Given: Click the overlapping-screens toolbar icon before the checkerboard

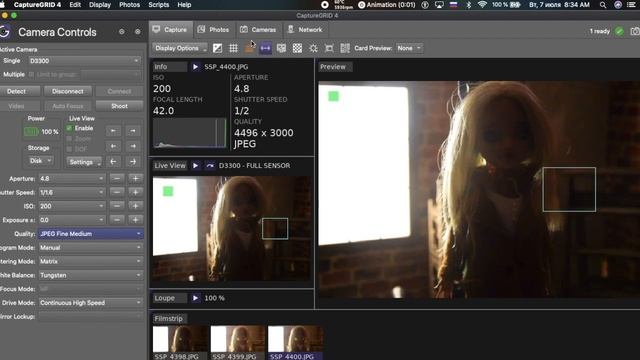Looking at the screenshot, I should click(x=281, y=48).
